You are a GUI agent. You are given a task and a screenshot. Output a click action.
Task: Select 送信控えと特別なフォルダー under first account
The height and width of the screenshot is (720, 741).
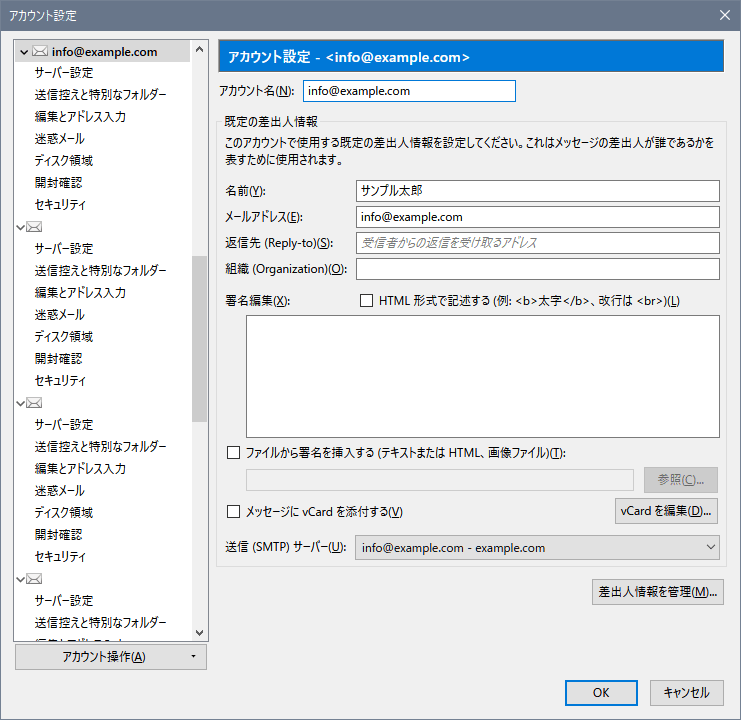coord(100,95)
